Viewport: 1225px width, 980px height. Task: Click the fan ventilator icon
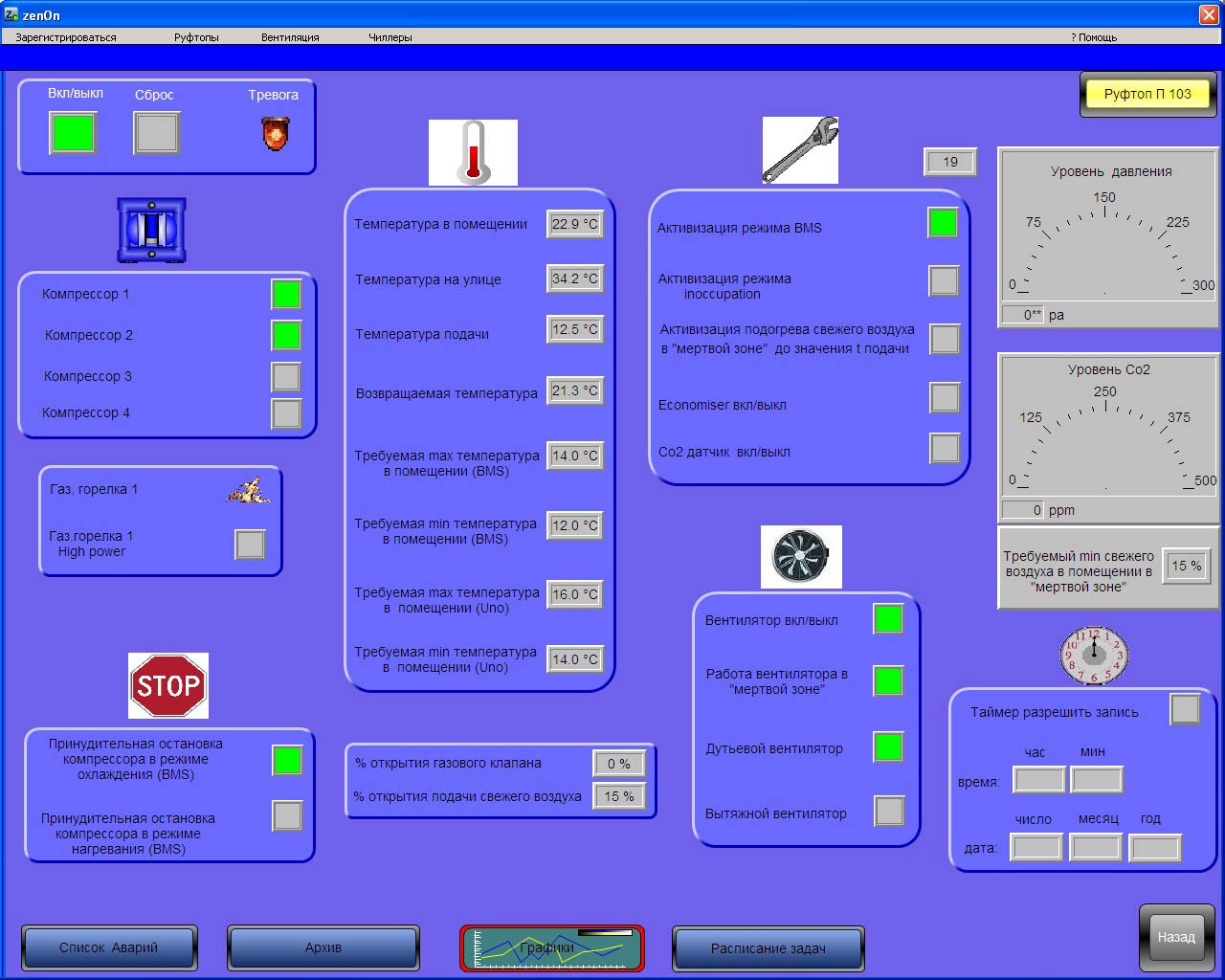click(x=801, y=557)
